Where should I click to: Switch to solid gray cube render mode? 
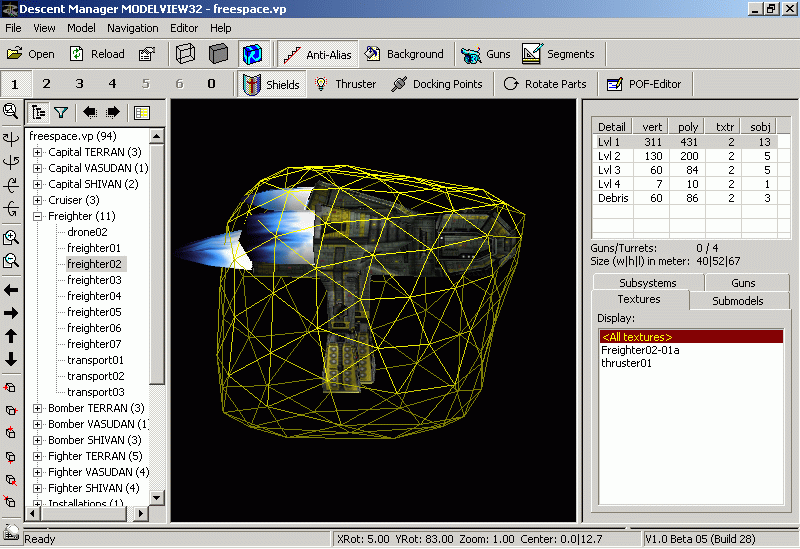(x=218, y=54)
